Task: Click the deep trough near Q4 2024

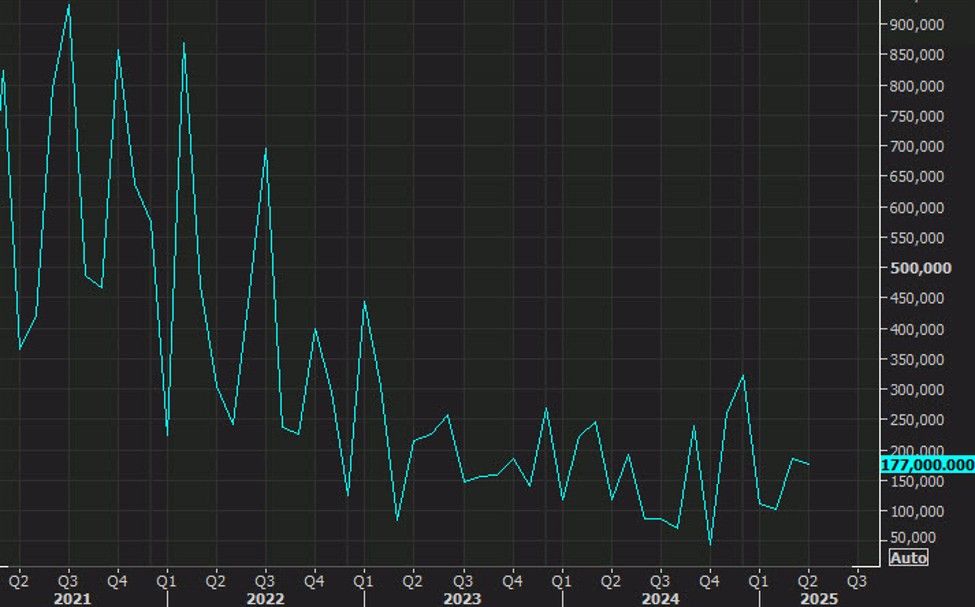Action: [711, 545]
